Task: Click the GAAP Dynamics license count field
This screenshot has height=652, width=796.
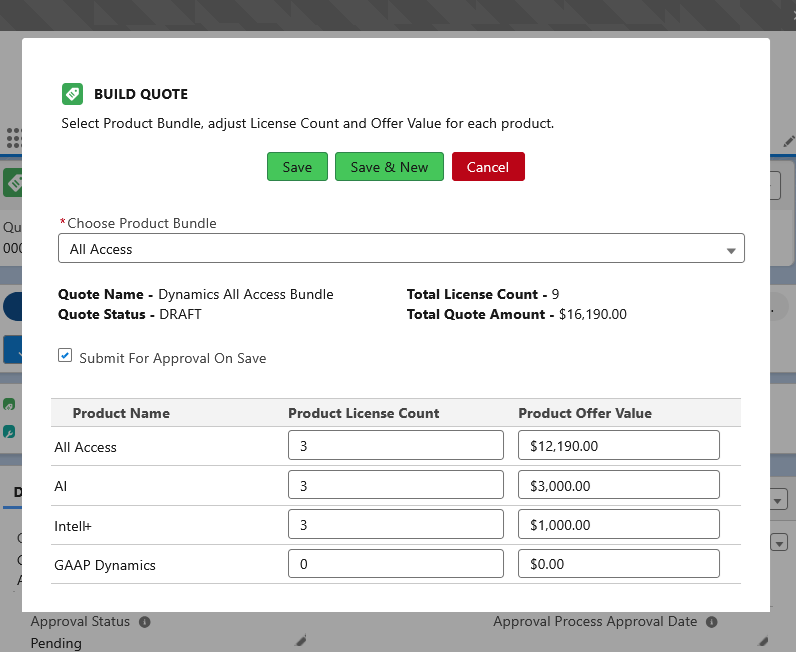Action: tap(396, 564)
